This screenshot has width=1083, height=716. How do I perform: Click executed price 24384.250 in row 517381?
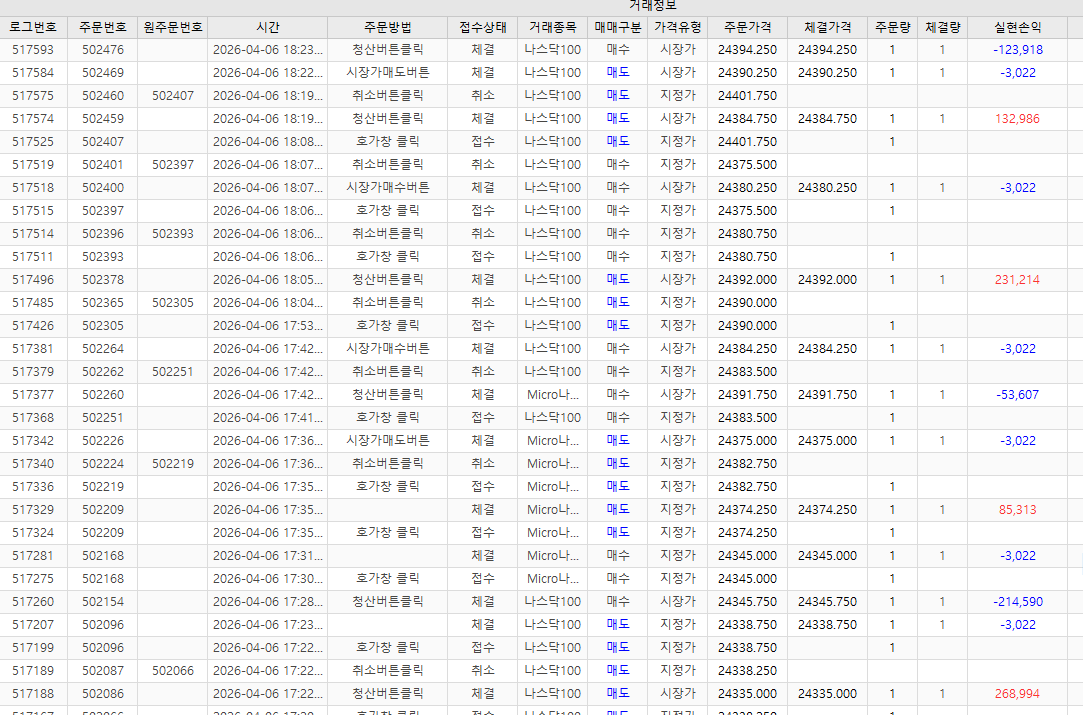click(x=827, y=349)
